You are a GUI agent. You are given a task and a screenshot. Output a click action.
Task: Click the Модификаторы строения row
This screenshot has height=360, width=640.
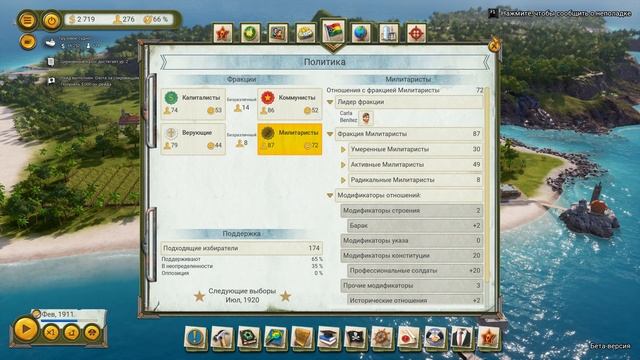coord(411,211)
